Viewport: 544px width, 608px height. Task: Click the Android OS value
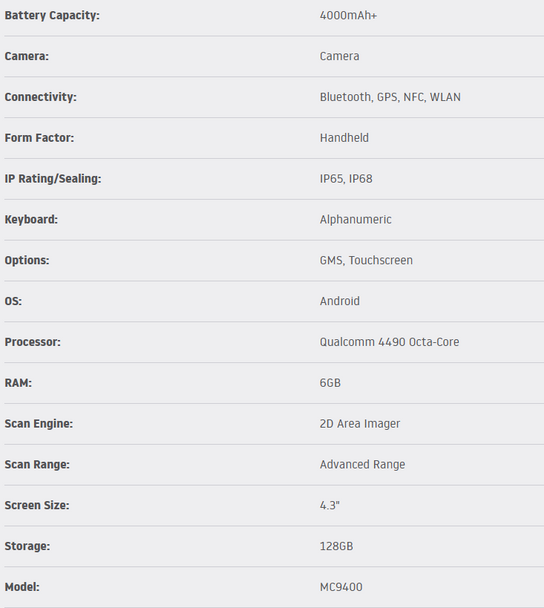(340, 301)
